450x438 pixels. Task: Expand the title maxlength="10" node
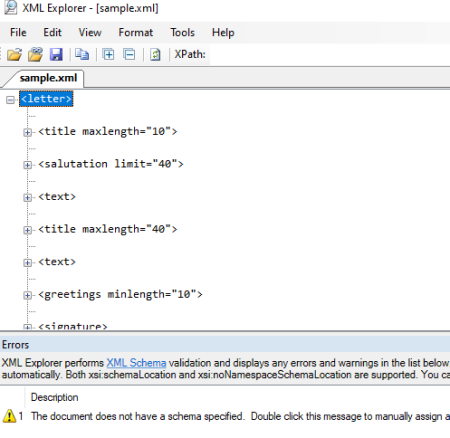(x=28, y=132)
